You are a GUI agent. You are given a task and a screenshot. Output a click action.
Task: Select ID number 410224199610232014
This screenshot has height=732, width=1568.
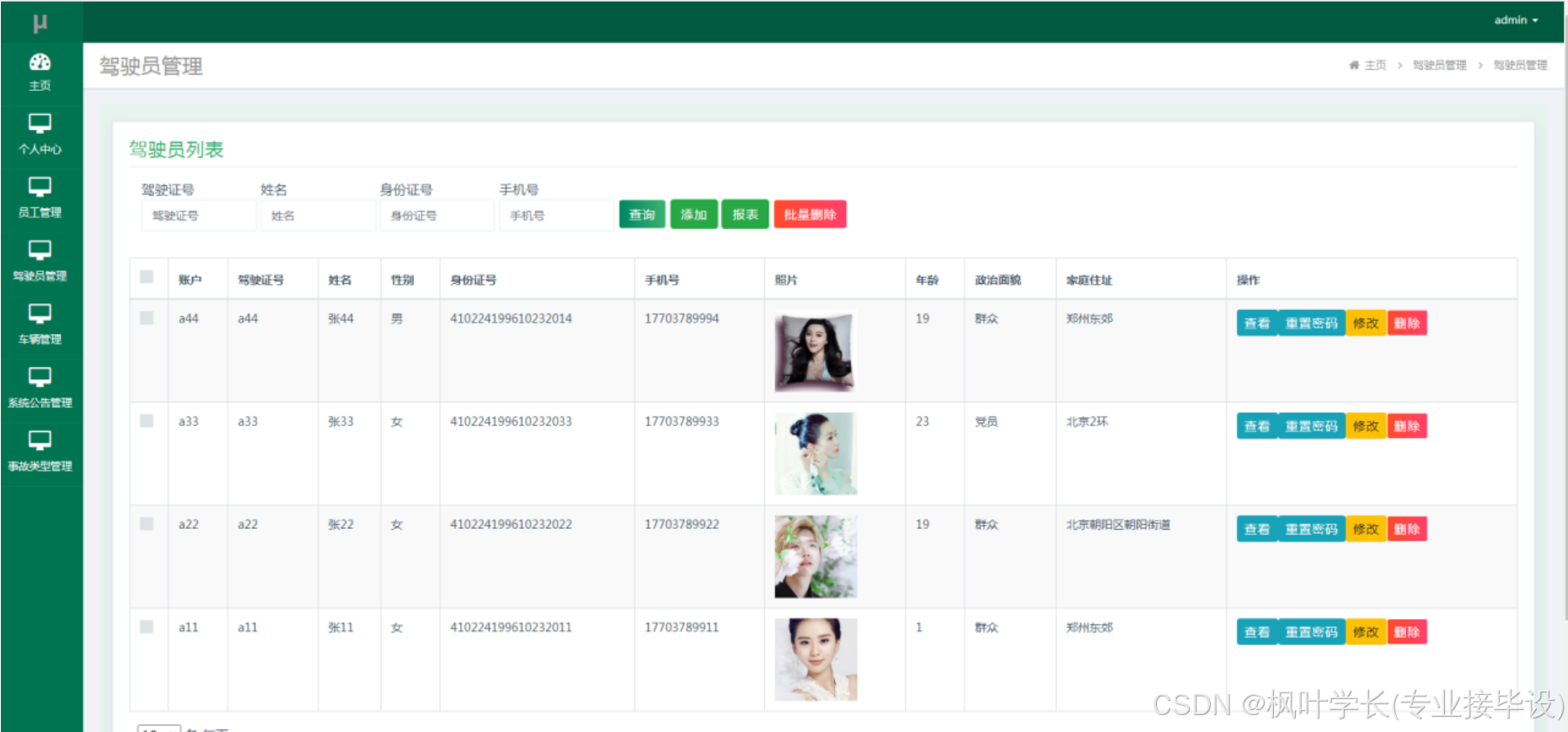tap(511, 318)
